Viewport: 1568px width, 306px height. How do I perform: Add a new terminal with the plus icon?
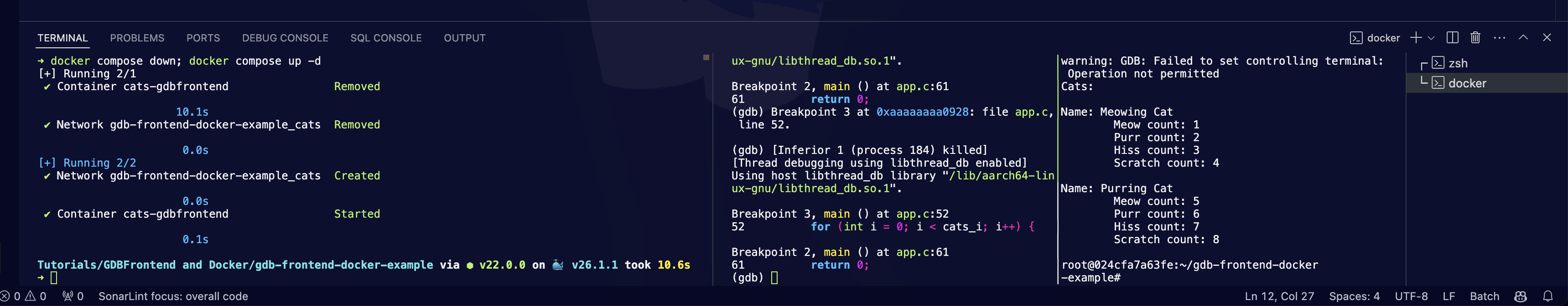tap(1416, 38)
